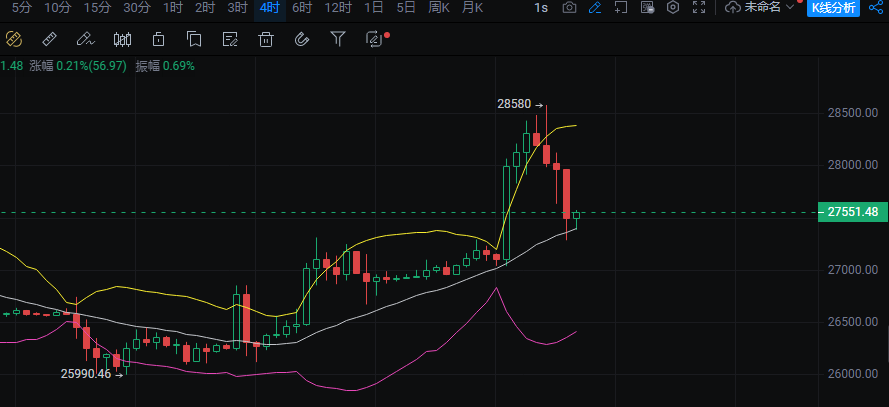Viewport: 889px width, 407px height.
Task: Click the trash can delete drawings icon
Action: (x=266, y=40)
